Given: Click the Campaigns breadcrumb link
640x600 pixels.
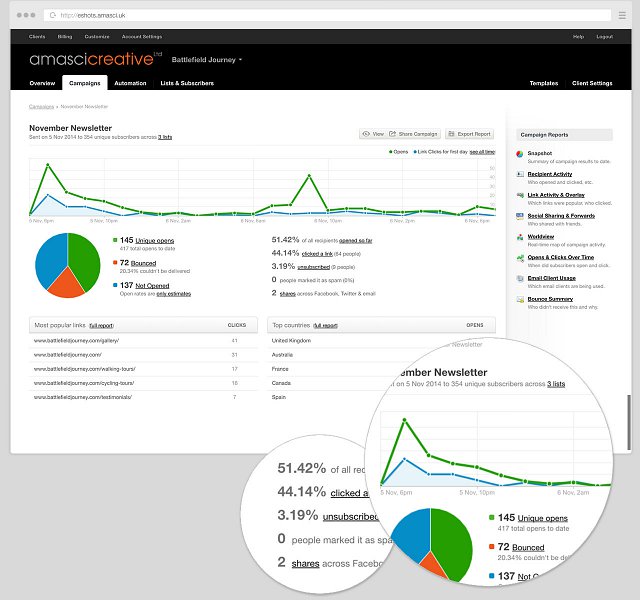Looking at the screenshot, I should pyautogui.click(x=41, y=107).
